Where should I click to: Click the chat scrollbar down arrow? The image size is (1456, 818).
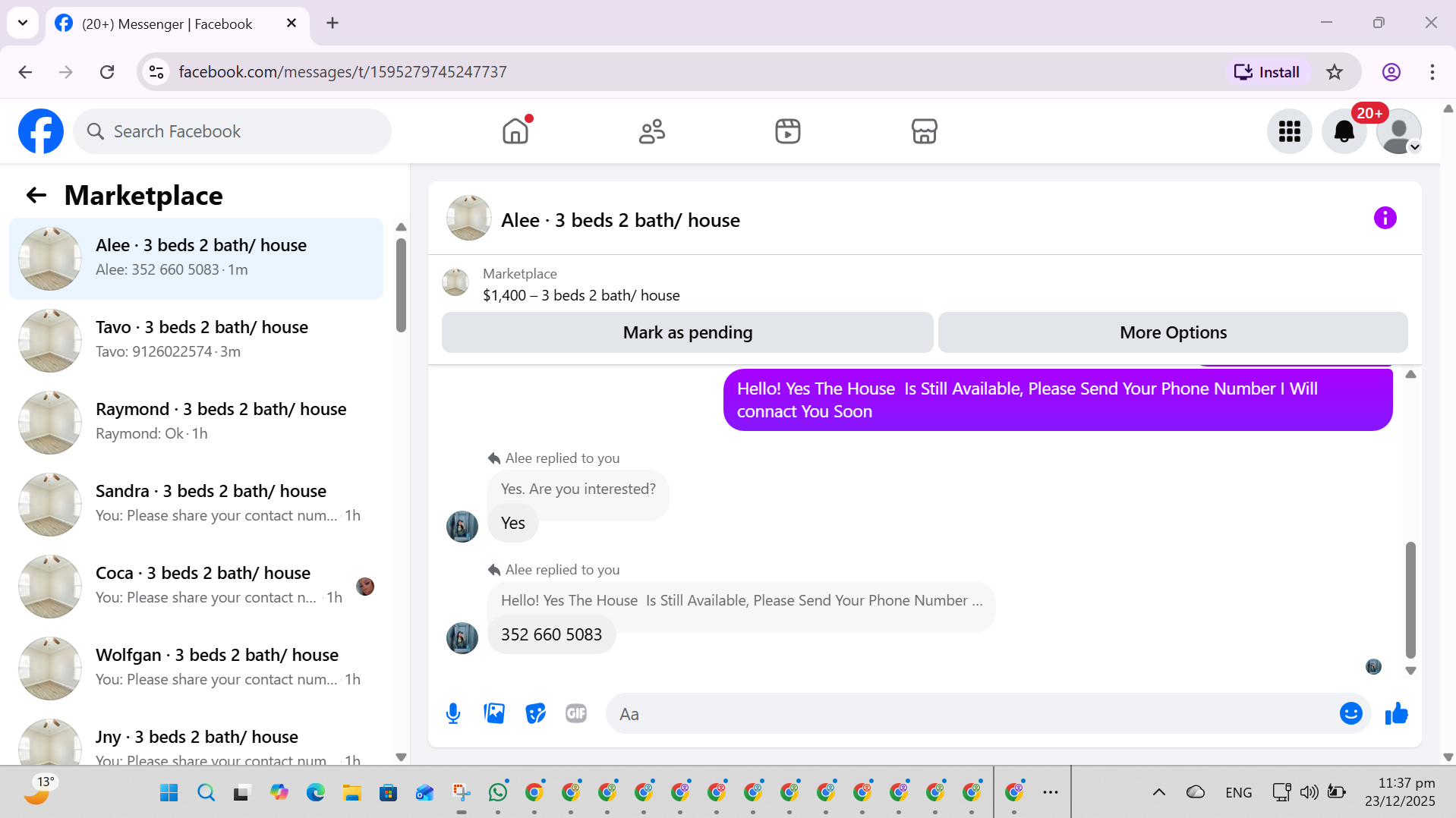click(x=1410, y=671)
